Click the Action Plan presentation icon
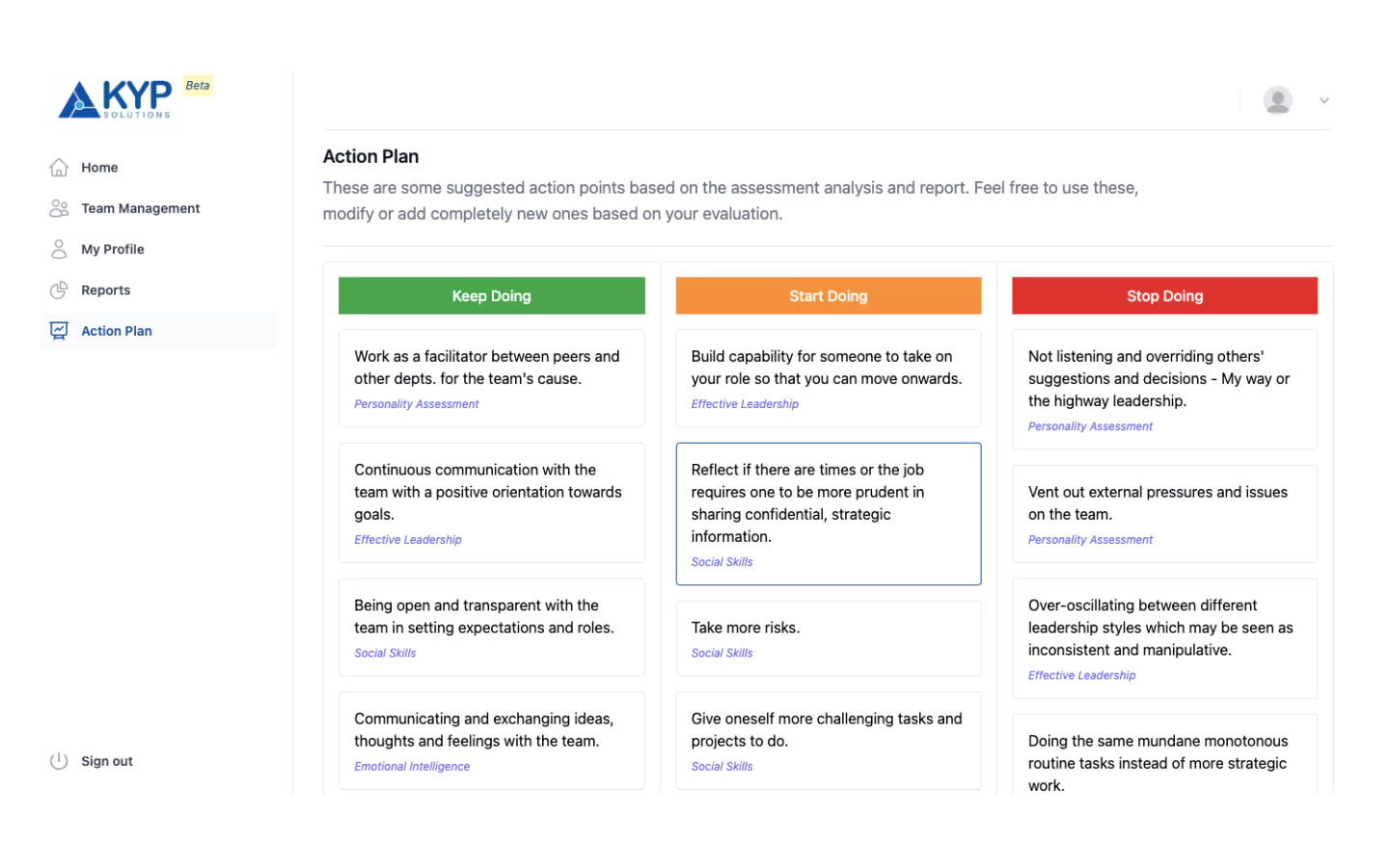The width and height of the screenshot is (1389, 868). tap(59, 331)
